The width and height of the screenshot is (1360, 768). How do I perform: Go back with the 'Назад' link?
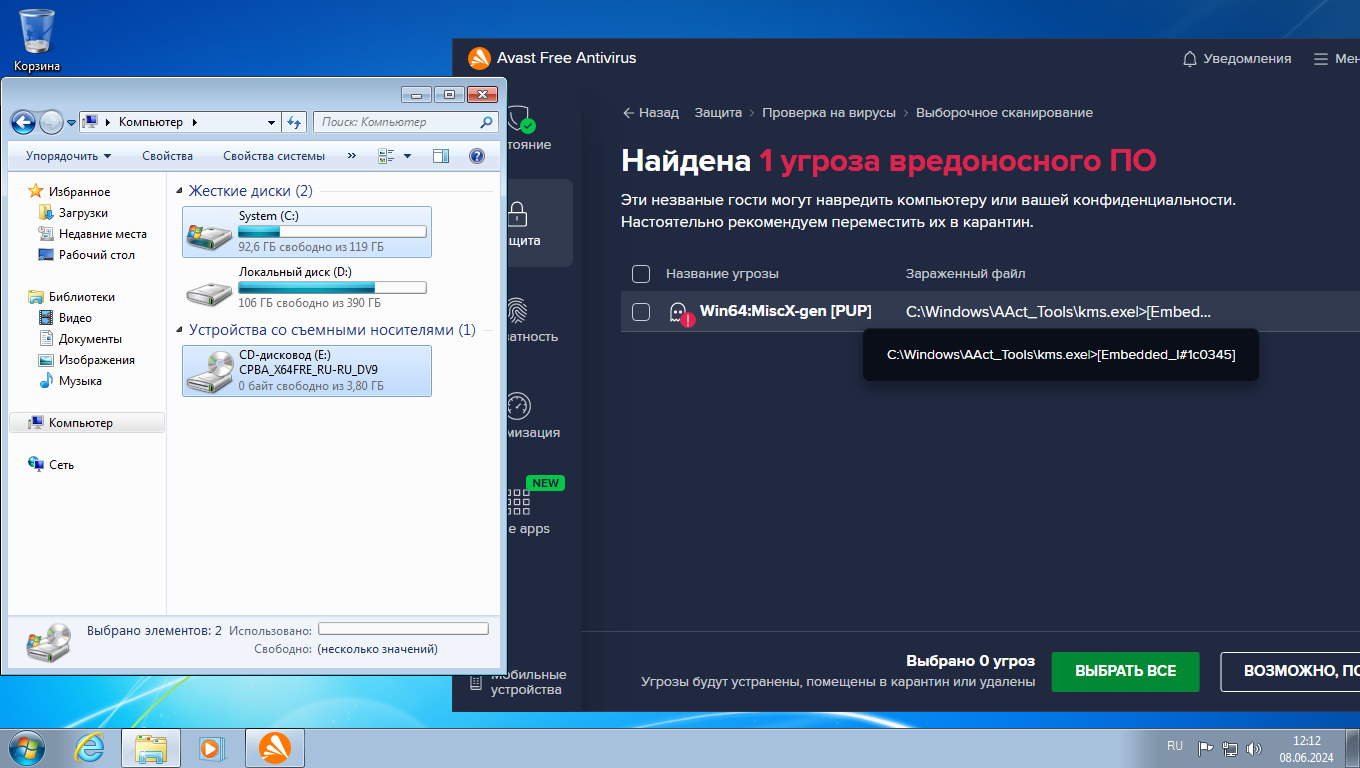[x=650, y=113]
